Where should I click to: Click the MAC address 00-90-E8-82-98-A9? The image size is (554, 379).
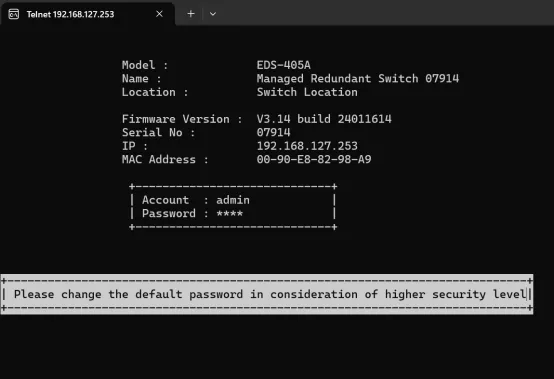pos(314,159)
